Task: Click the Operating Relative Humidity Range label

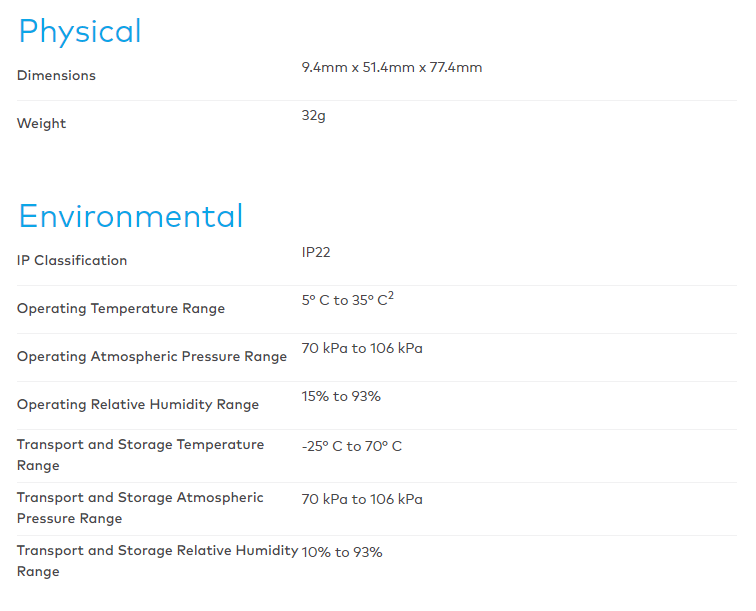Action: 138,405
